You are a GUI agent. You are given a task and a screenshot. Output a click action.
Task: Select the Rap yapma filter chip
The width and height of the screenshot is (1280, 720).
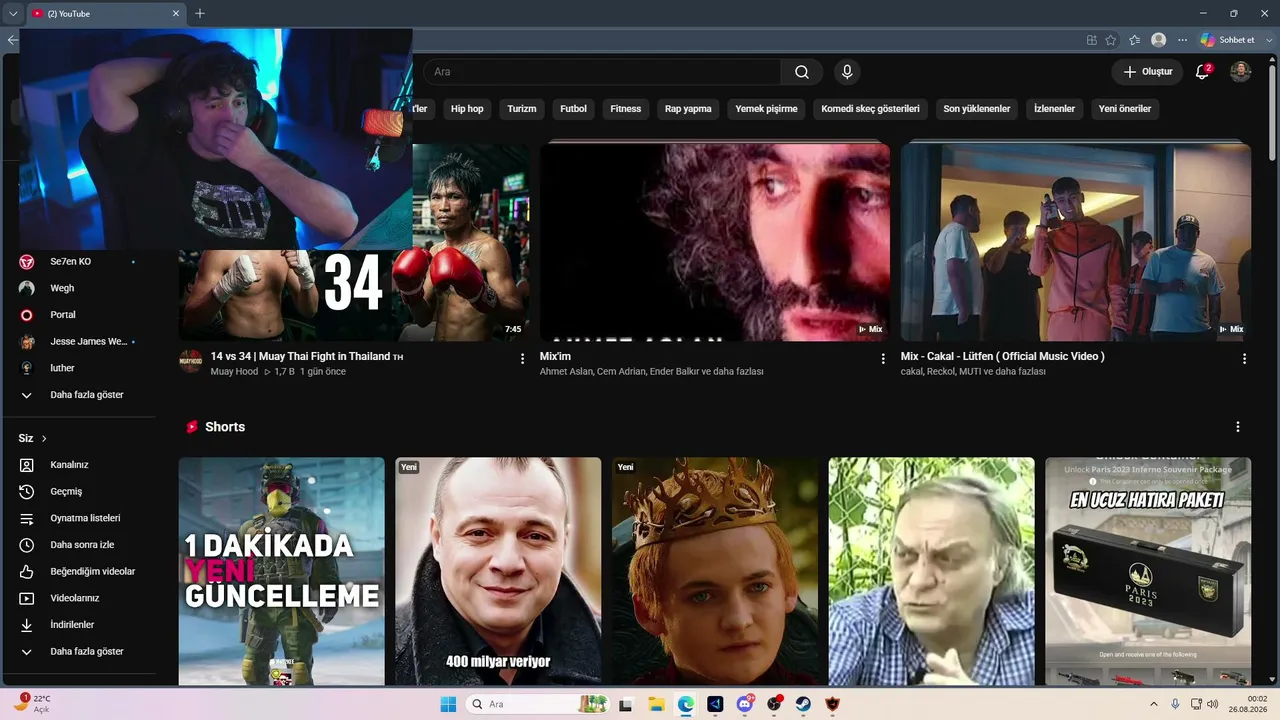click(x=688, y=109)
